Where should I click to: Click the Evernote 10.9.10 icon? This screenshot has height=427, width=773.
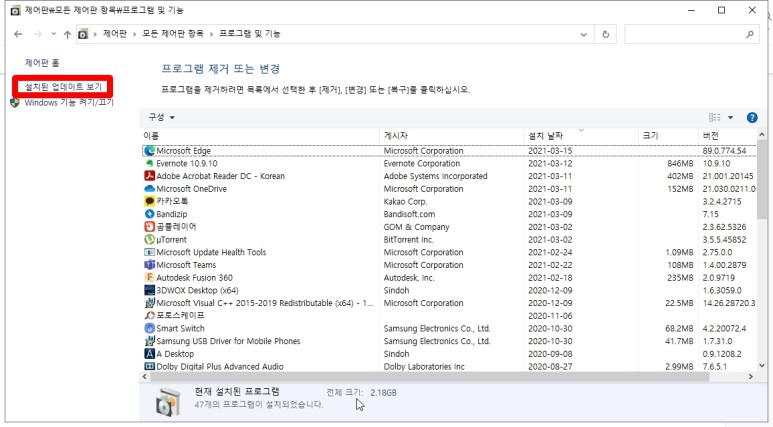[149, 163]
